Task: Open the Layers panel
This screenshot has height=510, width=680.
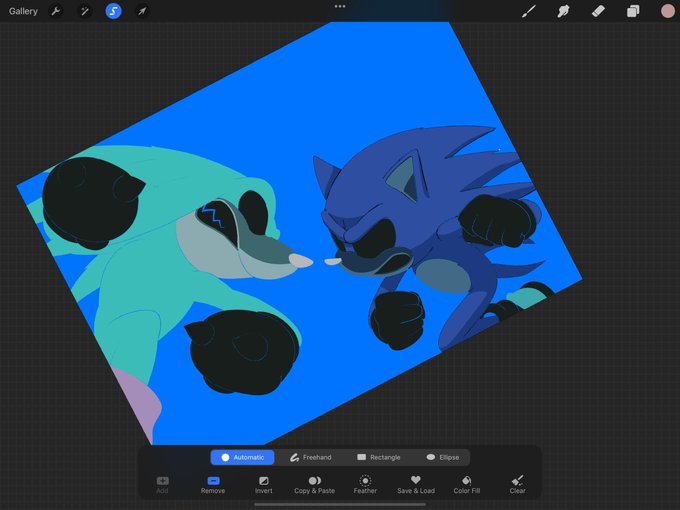Action: [633, 11]
